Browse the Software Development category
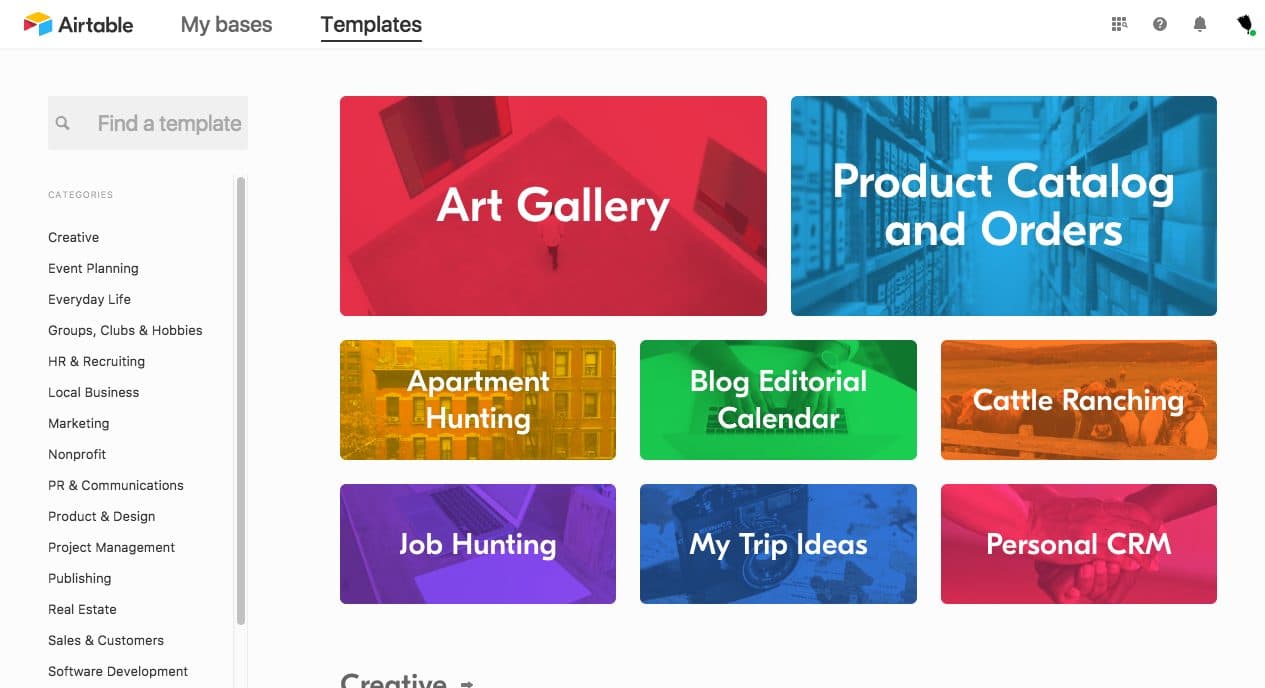 [x=118, y=671]
